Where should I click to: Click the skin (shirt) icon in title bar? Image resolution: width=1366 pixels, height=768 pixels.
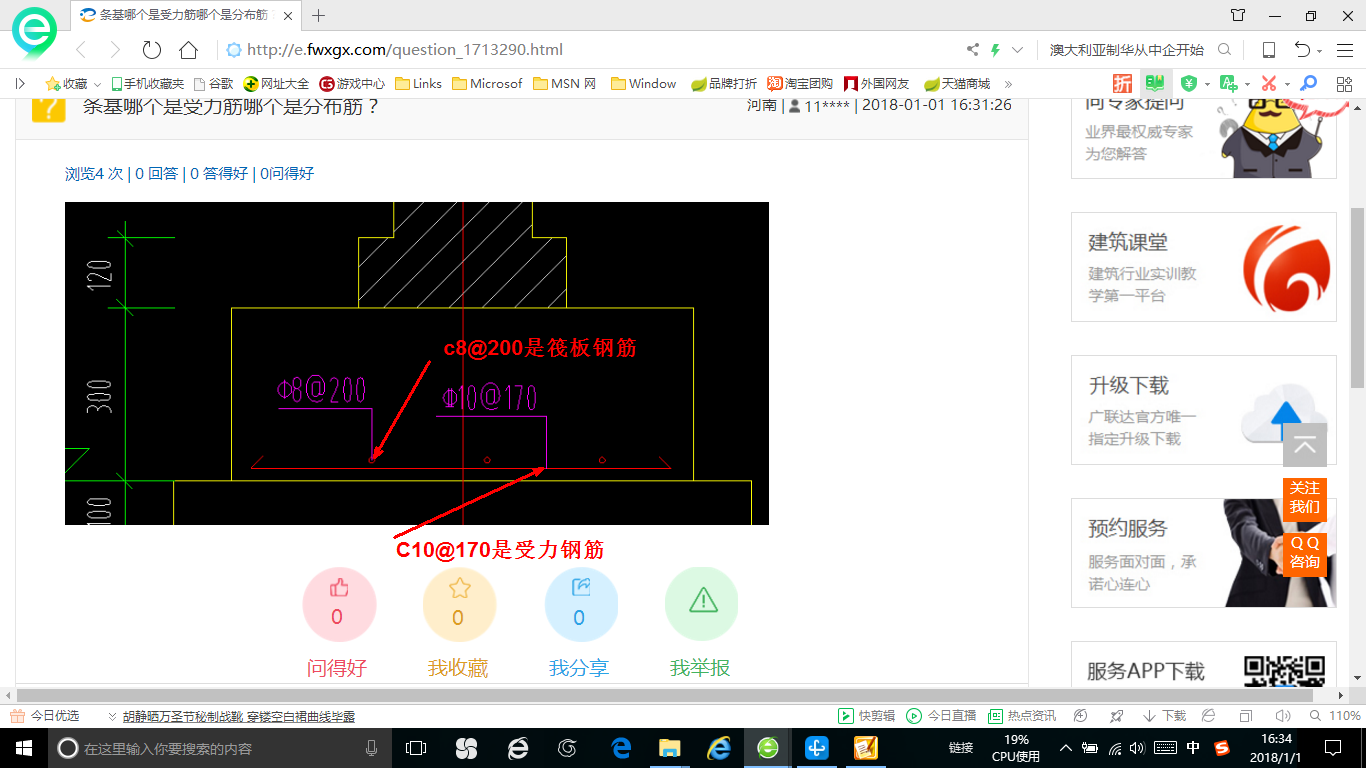1238,15
